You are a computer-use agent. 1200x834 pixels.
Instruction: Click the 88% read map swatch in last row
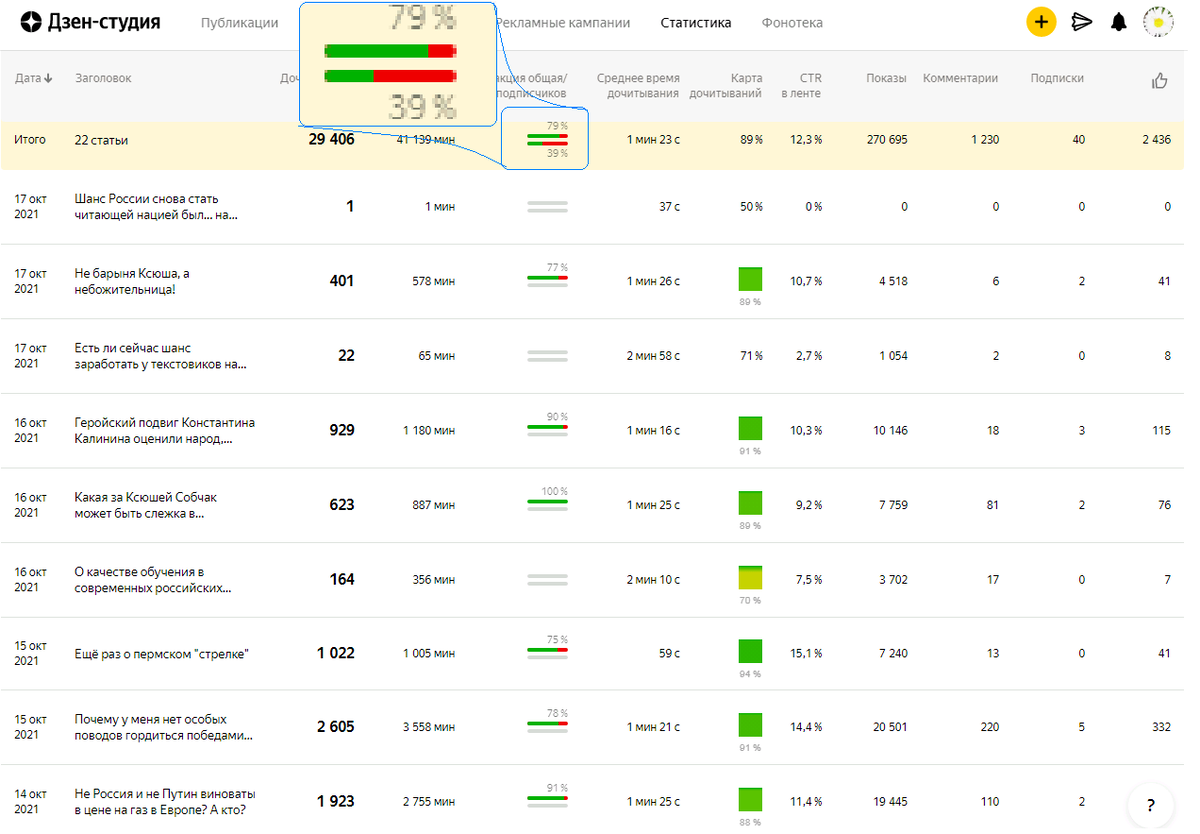(750, 799)
